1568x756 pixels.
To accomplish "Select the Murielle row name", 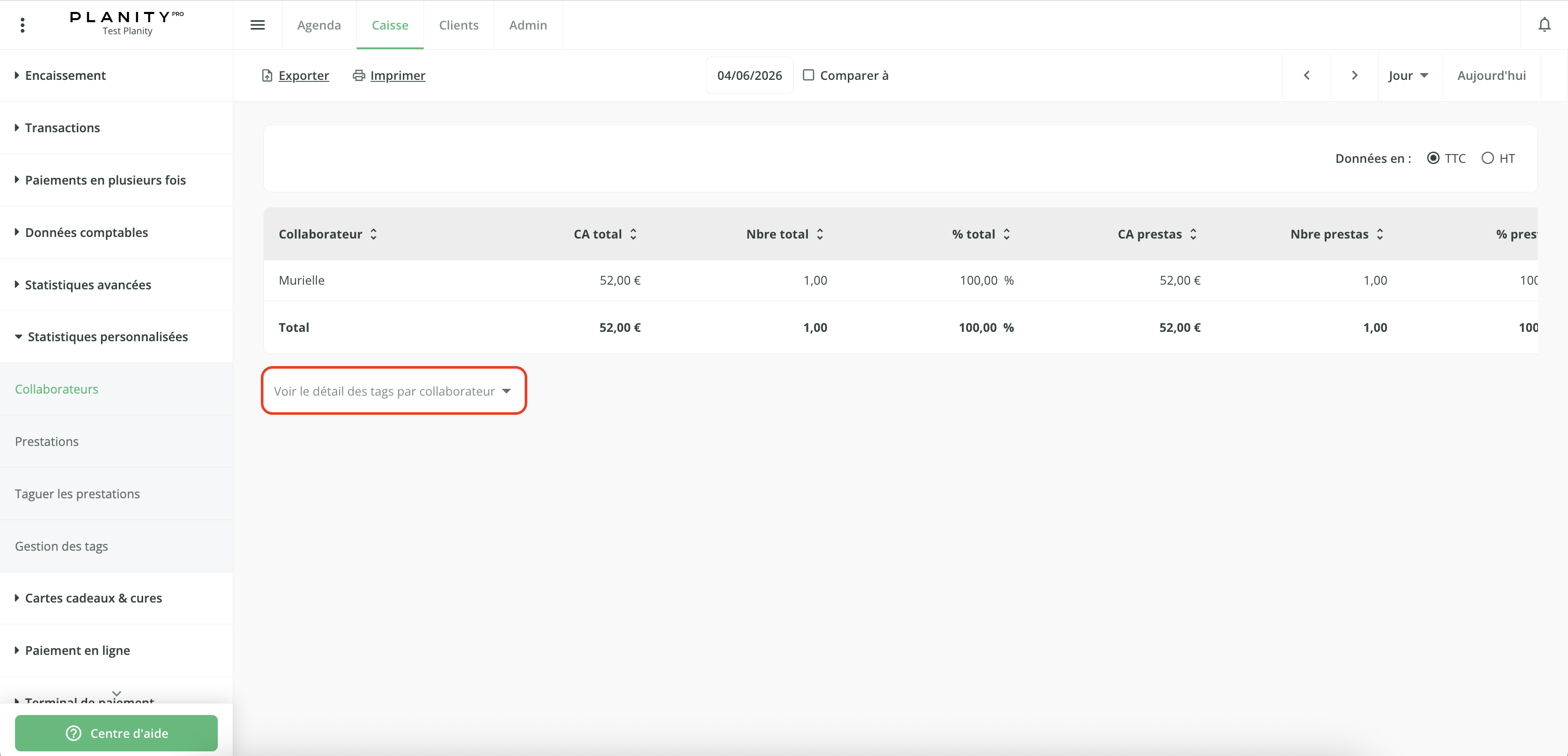I will (x=301, y=281).
